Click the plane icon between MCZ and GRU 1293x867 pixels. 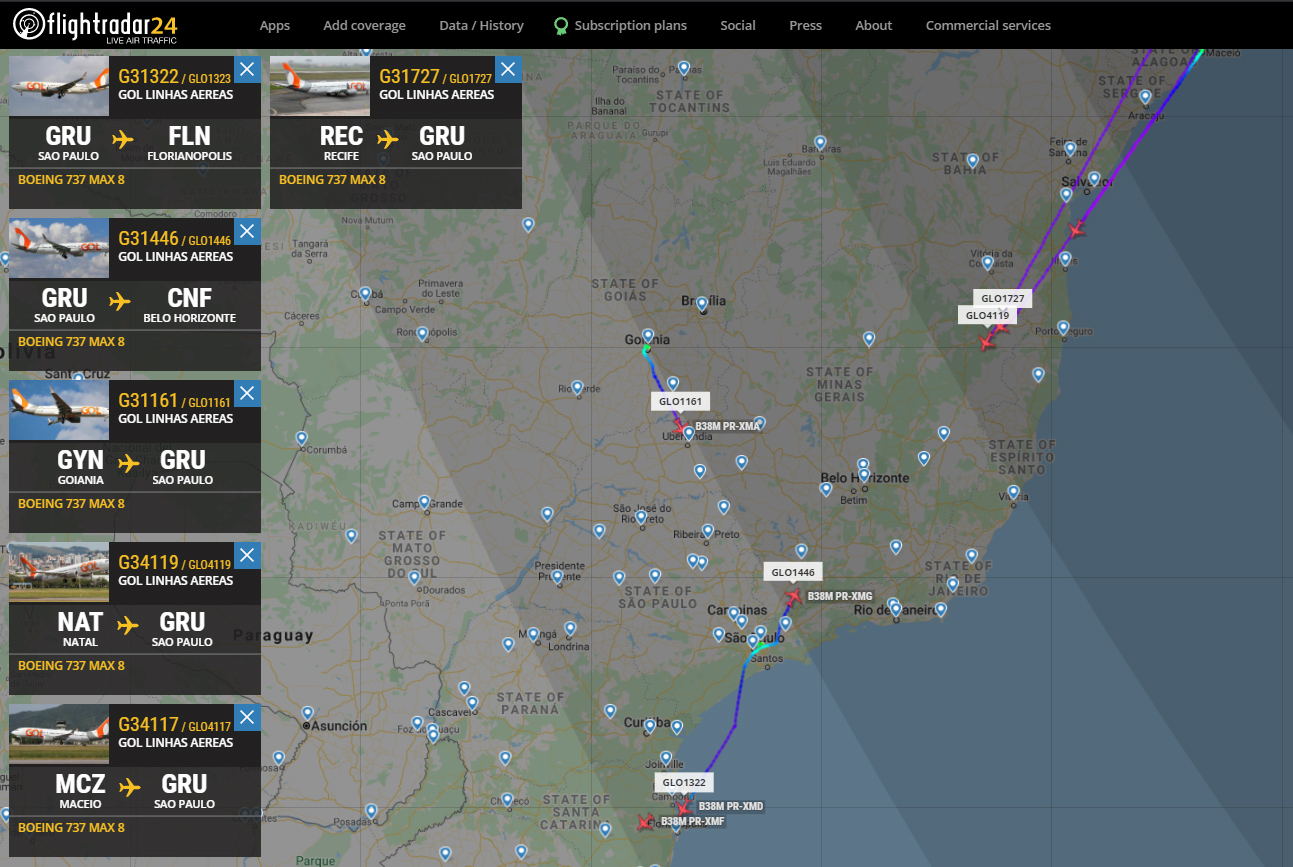click(x=130, y=787)
